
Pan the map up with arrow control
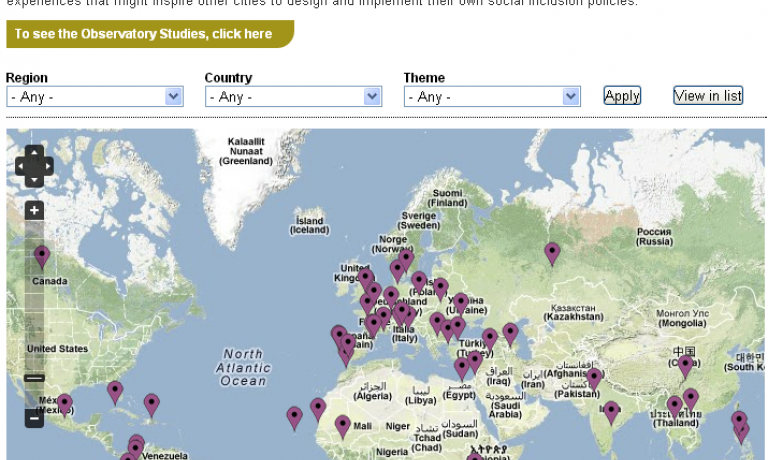click(34, 152)
